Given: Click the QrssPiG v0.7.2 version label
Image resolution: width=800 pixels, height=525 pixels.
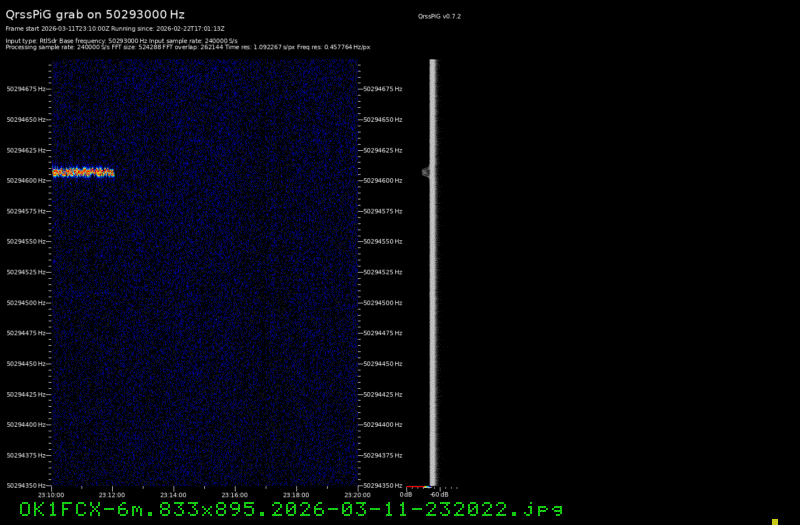Looking at the screenshot, I should click(440, 17).
